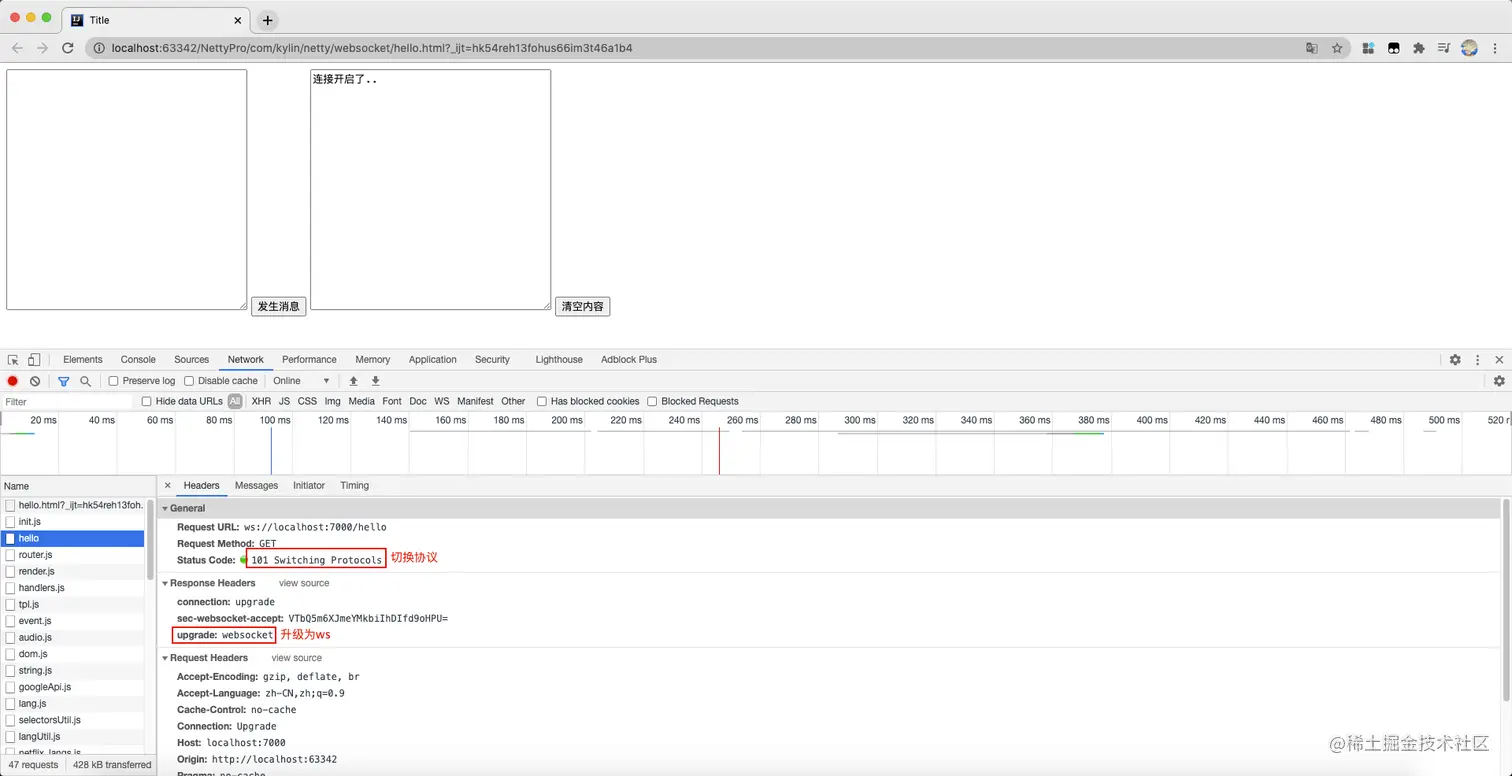Click view source beside Response Headers
This screenshot has height=776, width=1512.
click(x=304, y=583)
